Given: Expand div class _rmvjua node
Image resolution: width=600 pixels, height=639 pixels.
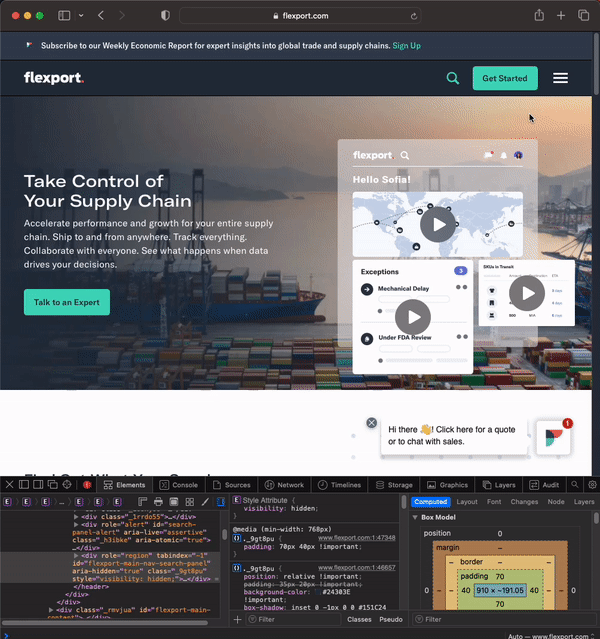Looking at the screenshot, I should coord(51,610).
